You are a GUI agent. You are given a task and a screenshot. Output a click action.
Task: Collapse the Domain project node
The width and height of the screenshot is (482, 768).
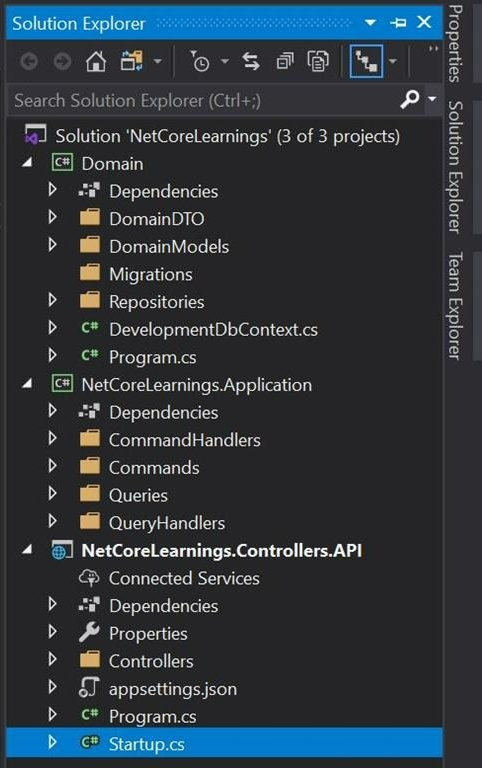27,162
